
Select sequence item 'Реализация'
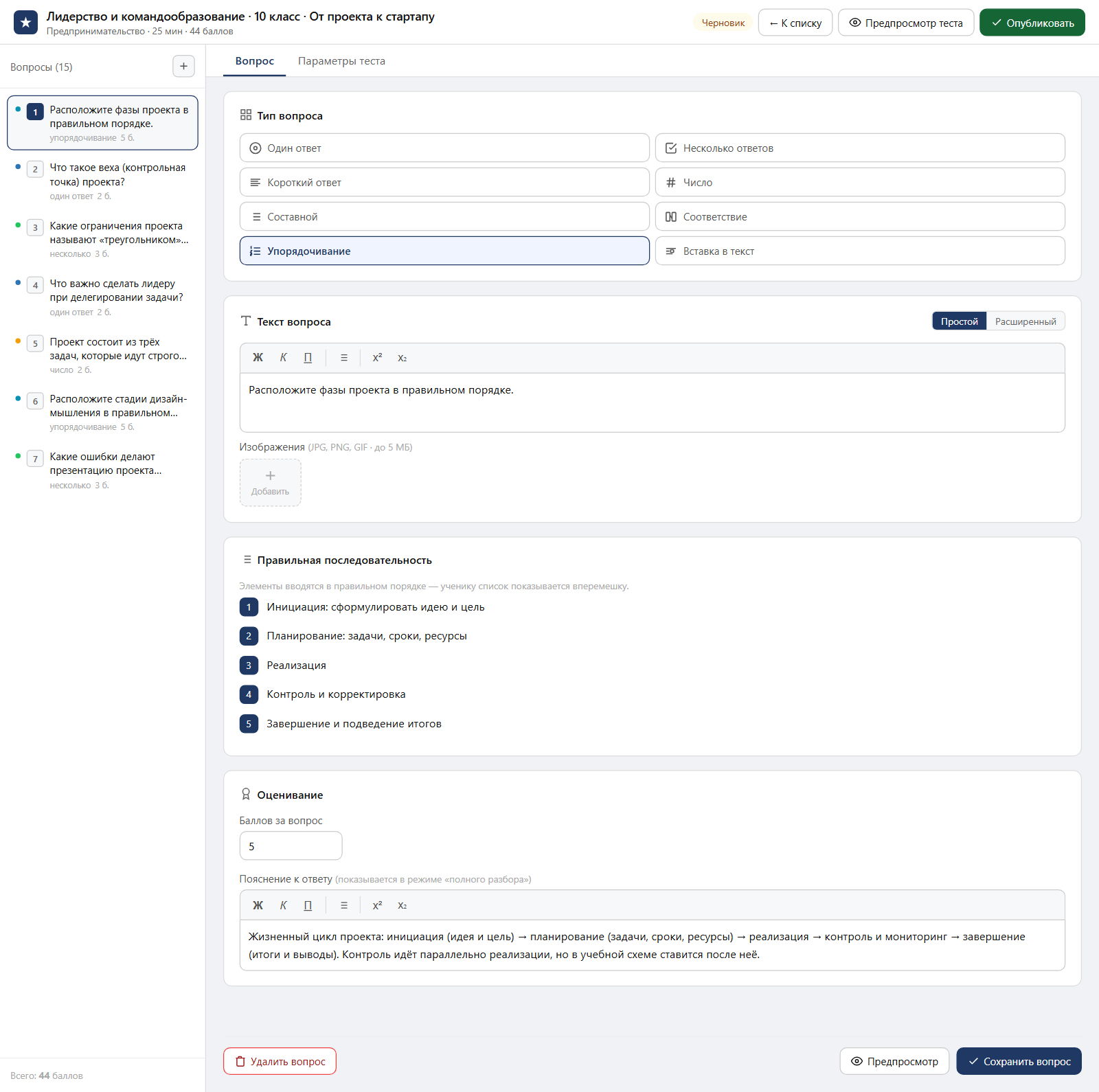(x=296, y=666)
